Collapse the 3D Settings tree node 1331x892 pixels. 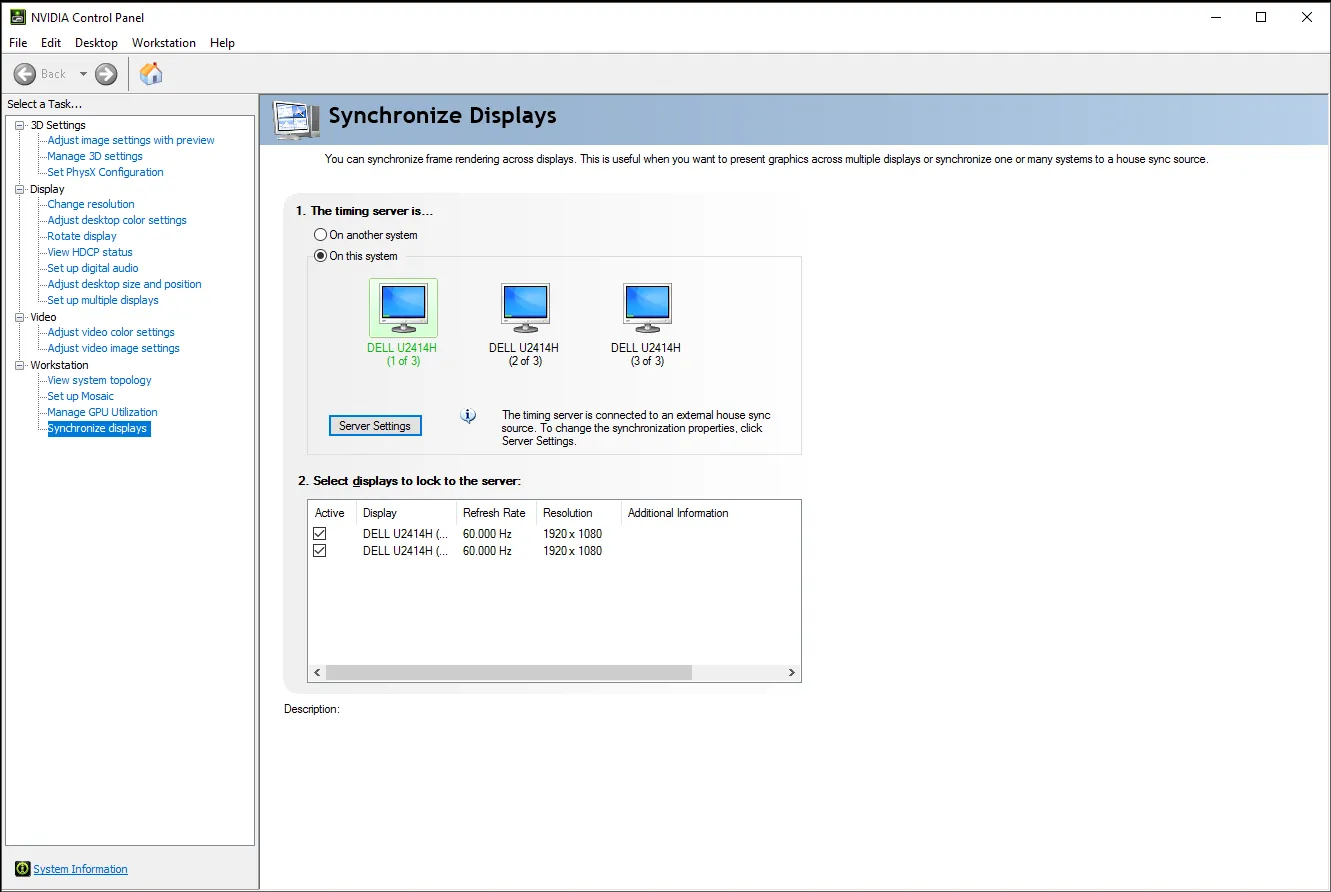click(x=20, y=125)
